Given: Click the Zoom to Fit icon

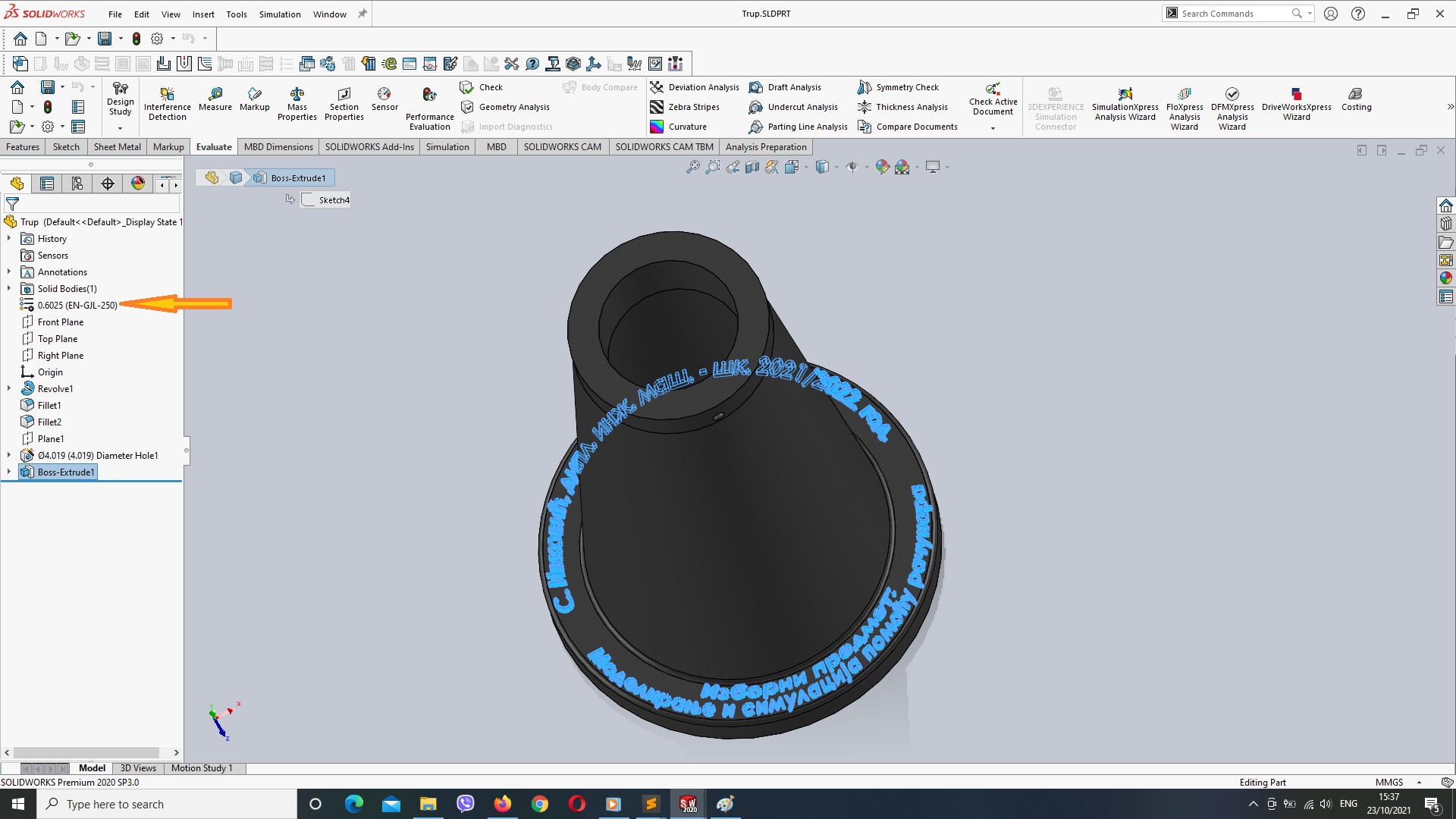Looking at the screenshot, I should coord(692,167).
